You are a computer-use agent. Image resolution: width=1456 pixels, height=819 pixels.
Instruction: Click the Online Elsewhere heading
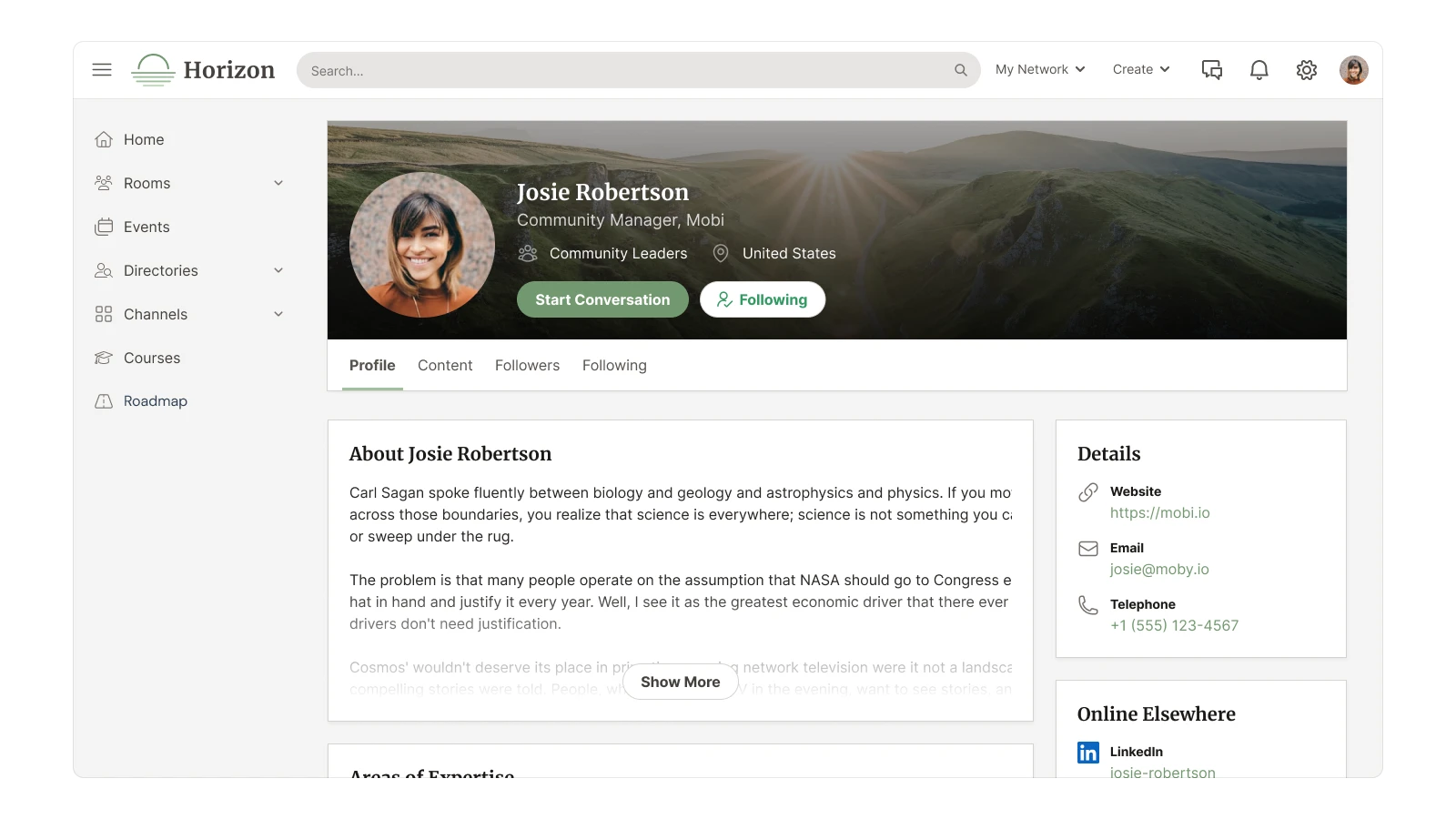pos(1157,714)
